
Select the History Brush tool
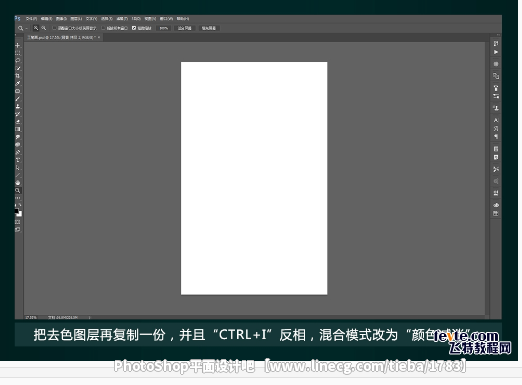18,114
